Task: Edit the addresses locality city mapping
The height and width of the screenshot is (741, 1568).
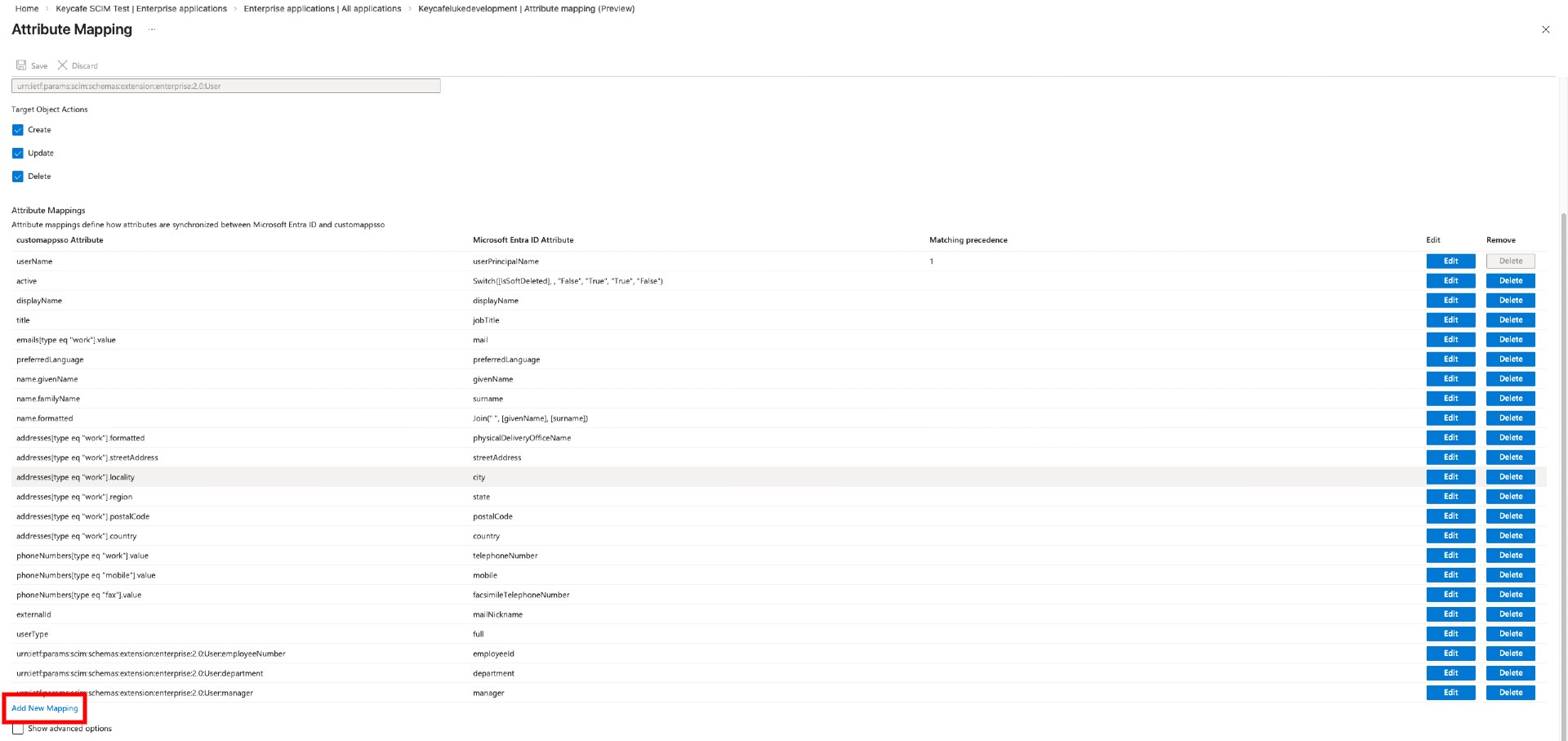Action: tap(1450, 477)
